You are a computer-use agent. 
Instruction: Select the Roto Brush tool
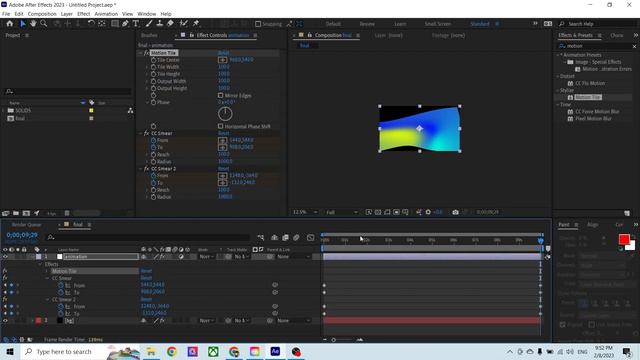click(x=184, y=24)
